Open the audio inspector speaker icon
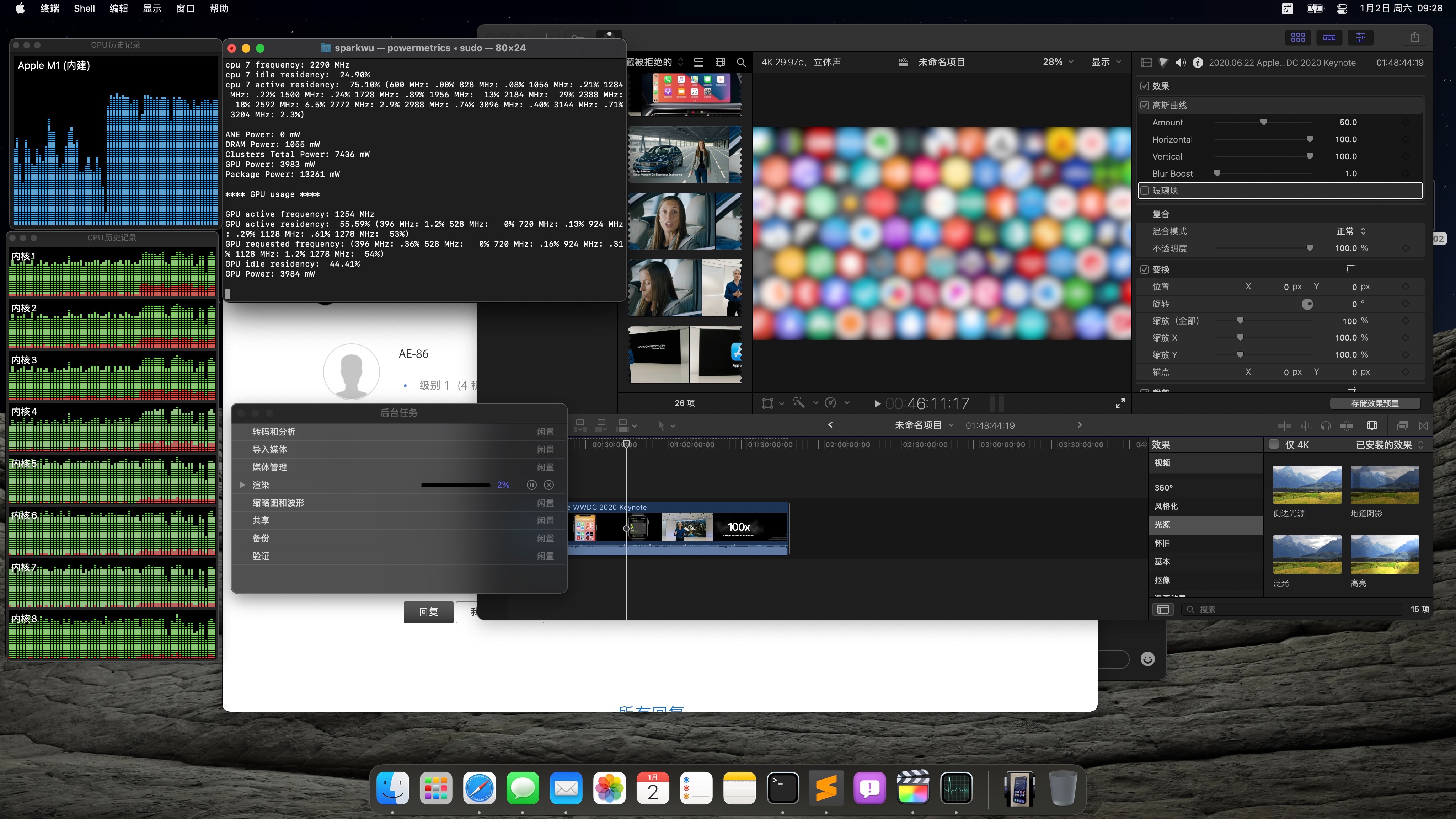The height and width of the screenshot is (819, 1456). pyautogui.click(x=1180, y=63)
